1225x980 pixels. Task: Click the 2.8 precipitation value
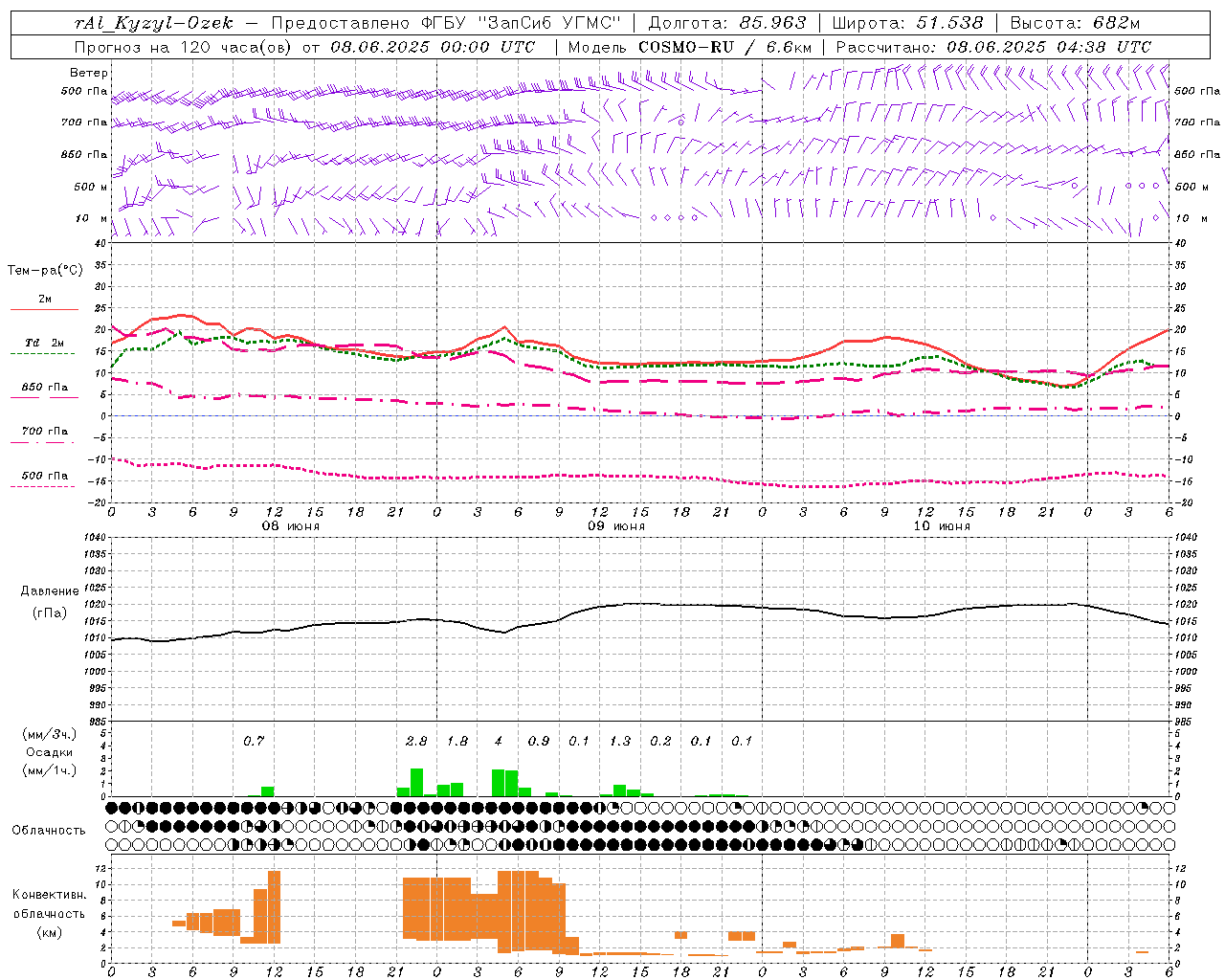click(416, 741)
